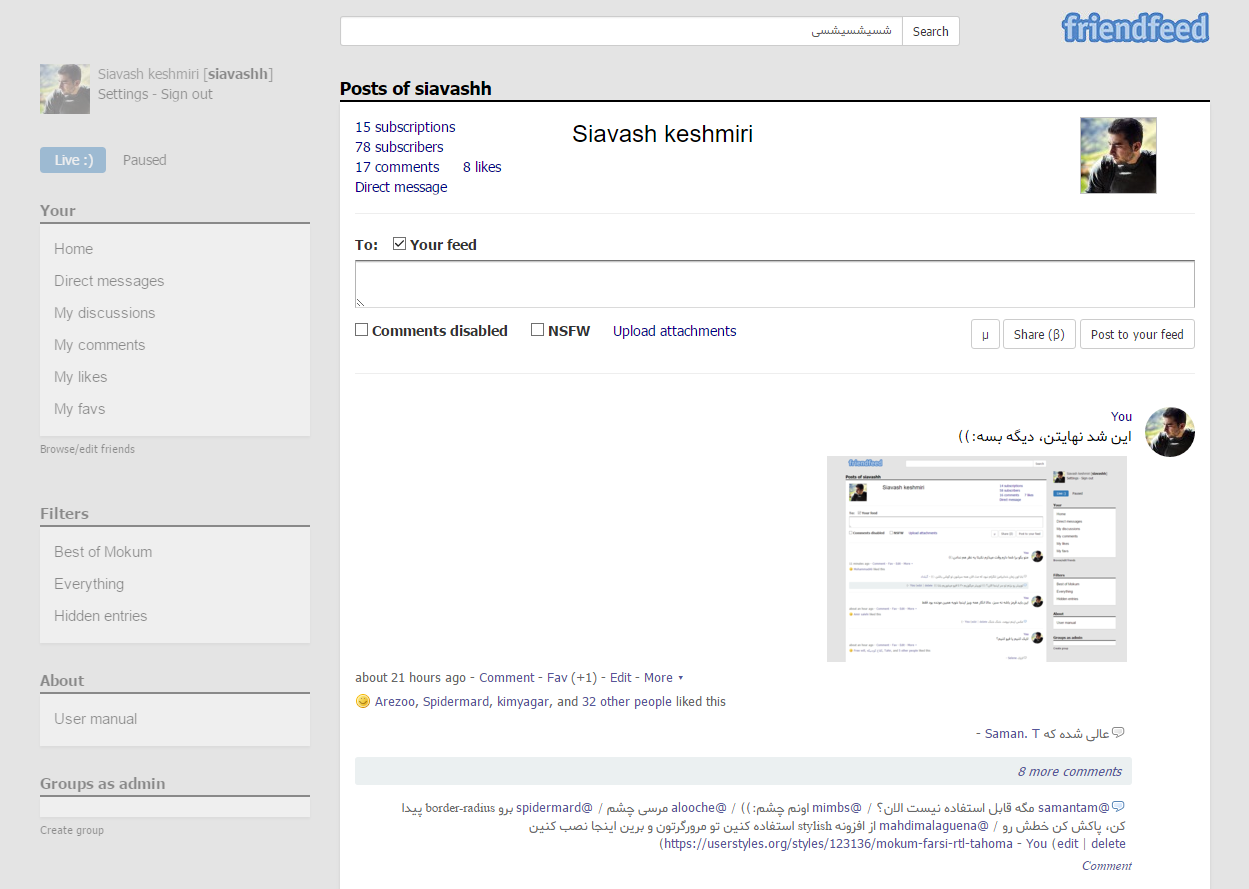Screen dimensions: 1249x889
Task: Open the attached screenshot thumbnail
Action: [976, 559]
